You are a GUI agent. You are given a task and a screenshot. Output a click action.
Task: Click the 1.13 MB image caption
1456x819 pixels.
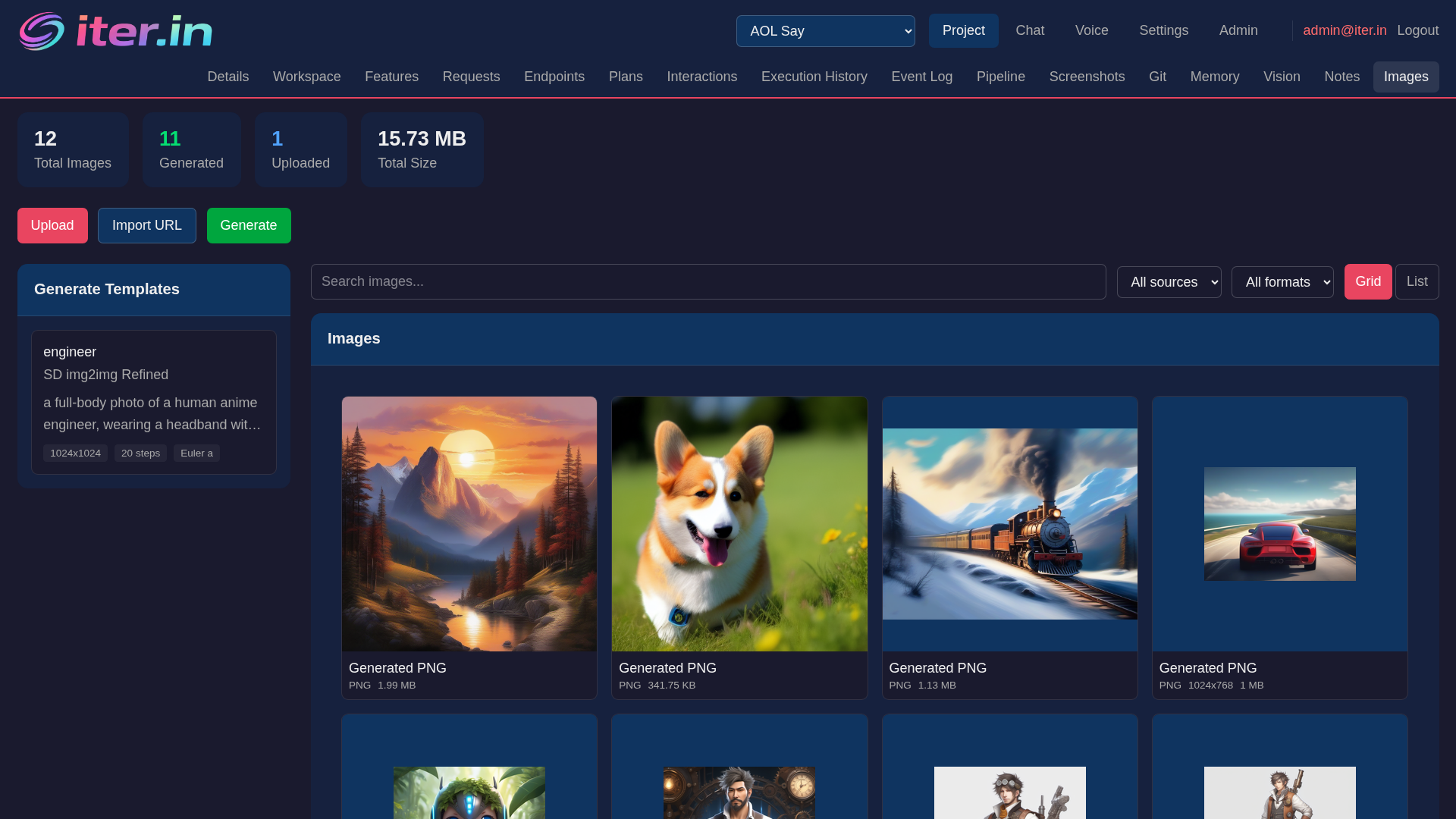tap(937, 685)
